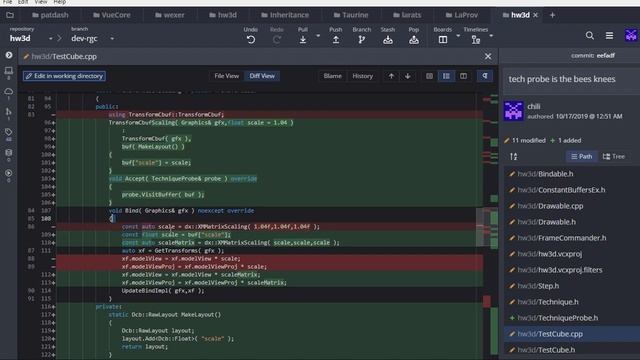The image size is (640, 360).
Task: Close the active hw3d tab
Action: pos(536,15)
